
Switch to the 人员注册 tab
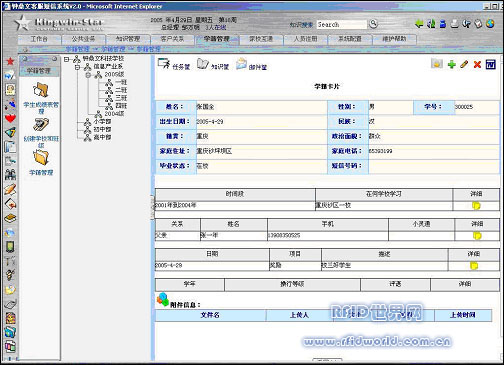point(305,39)
